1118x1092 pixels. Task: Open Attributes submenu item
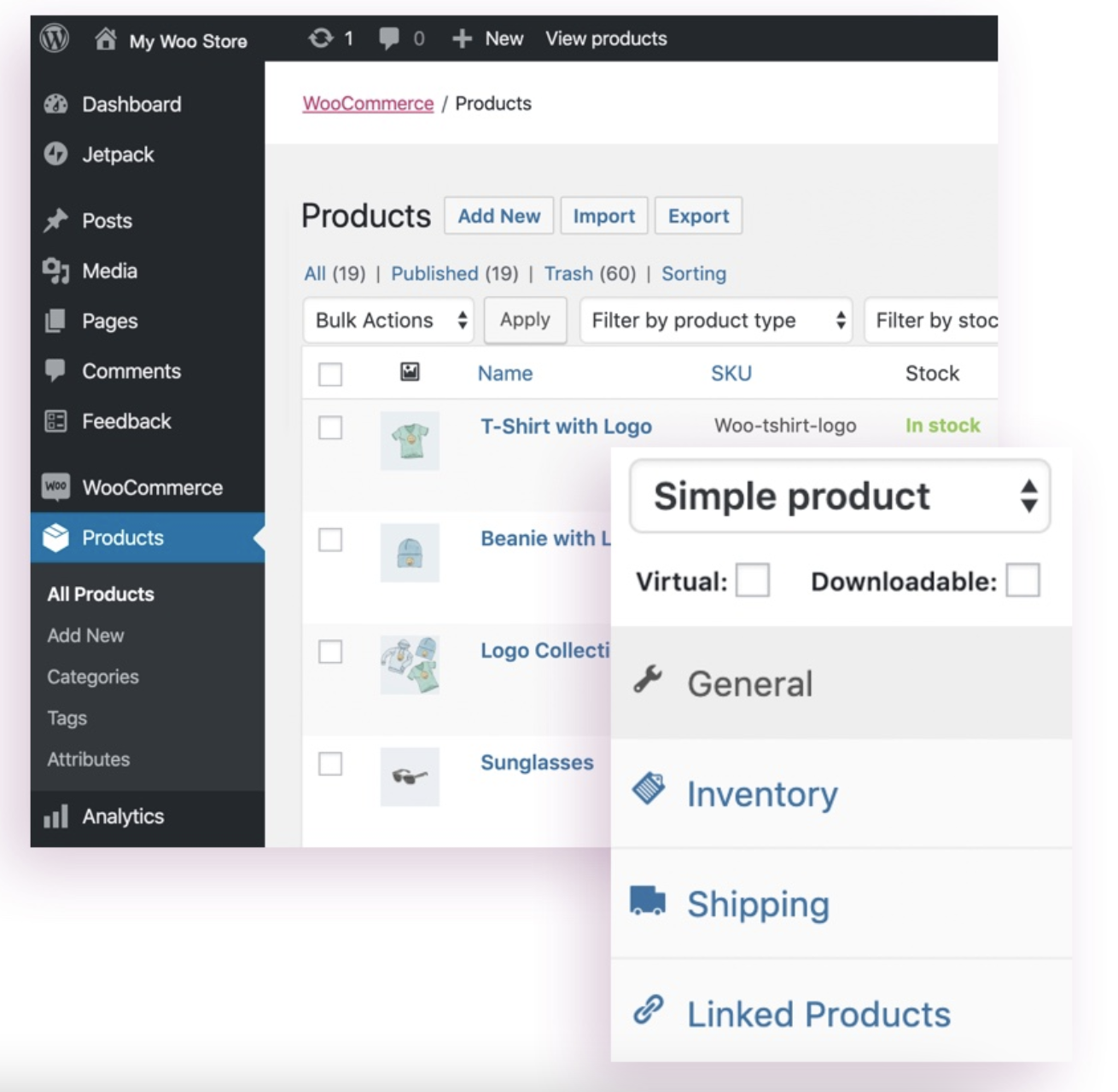coord(89,759)
